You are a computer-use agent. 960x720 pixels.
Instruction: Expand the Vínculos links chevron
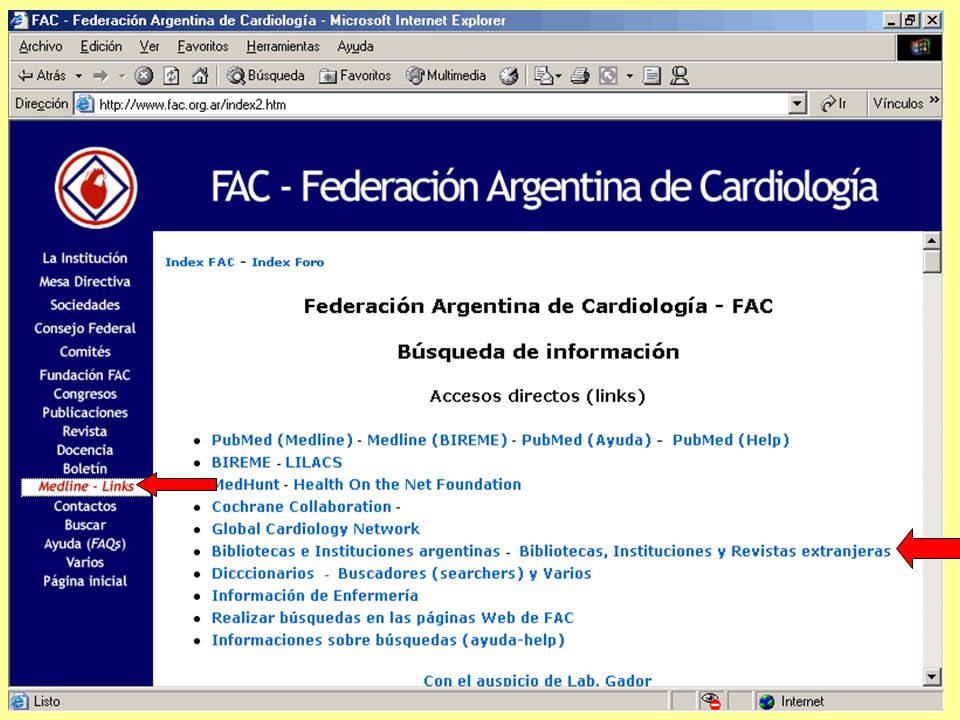pos(934,100)
